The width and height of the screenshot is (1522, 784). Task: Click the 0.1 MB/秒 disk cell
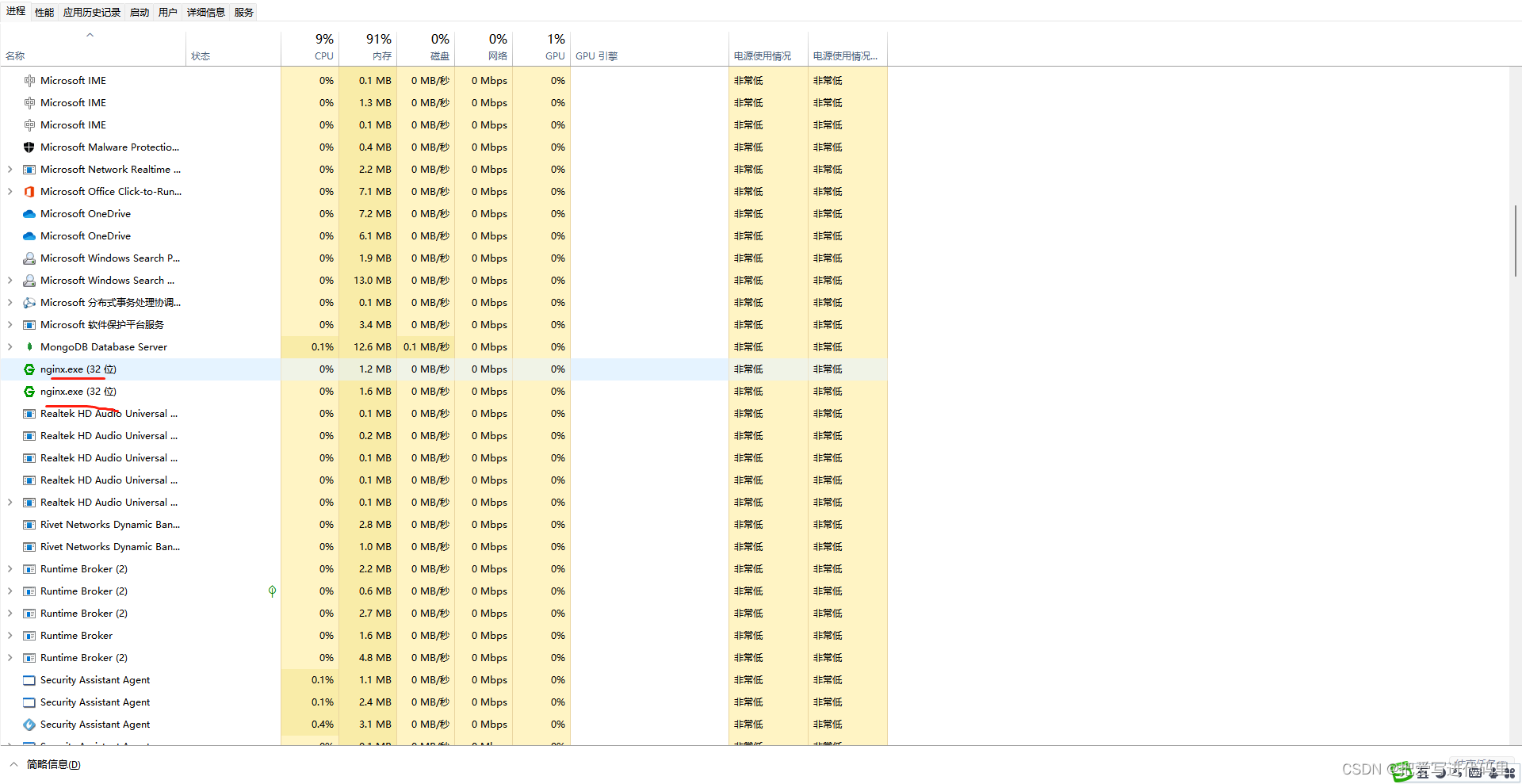(x=426, y=347)
